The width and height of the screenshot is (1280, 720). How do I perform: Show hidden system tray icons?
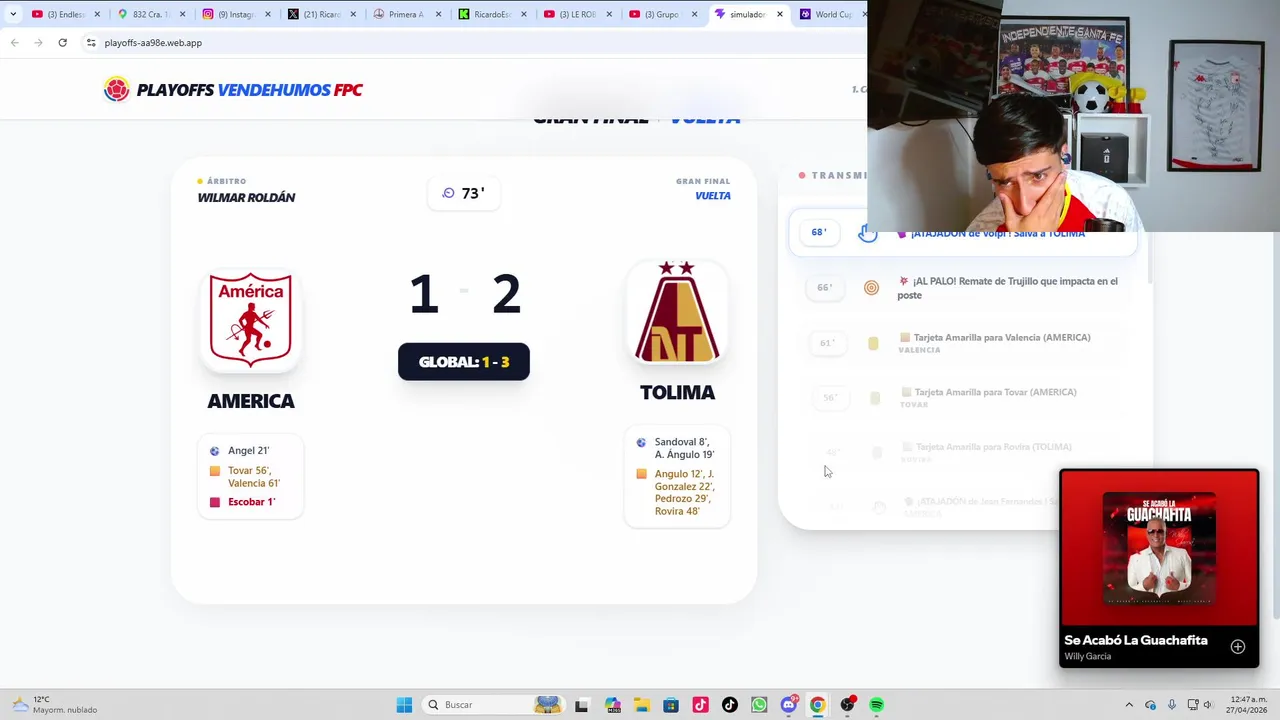point(1129,705)
